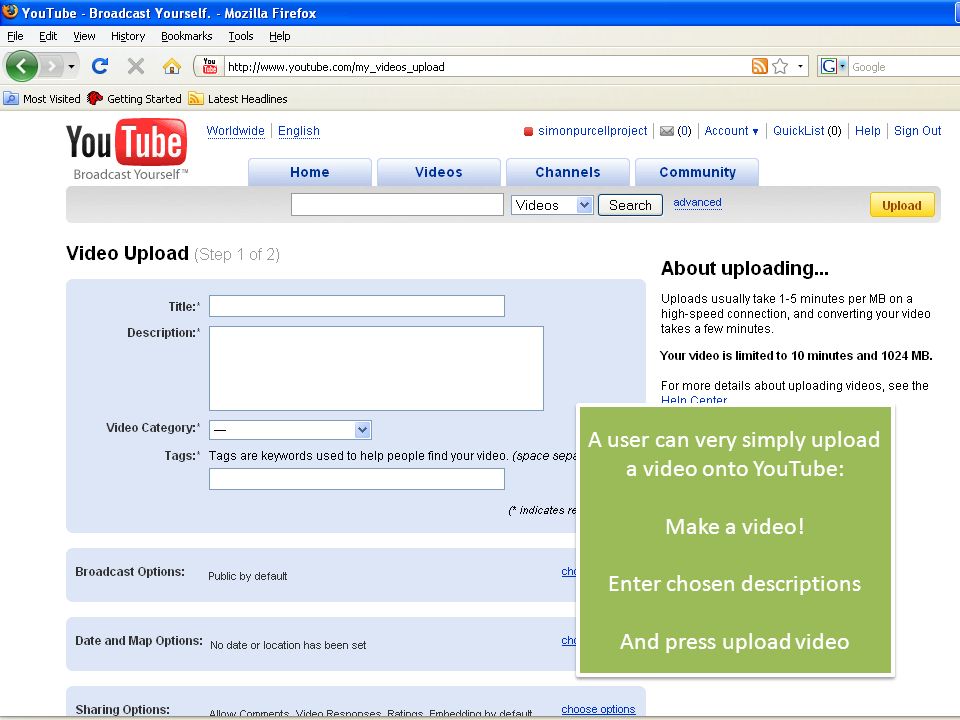Open the Most Visited bookmarks folder
The image size is (960, 720).
point(42,99)
